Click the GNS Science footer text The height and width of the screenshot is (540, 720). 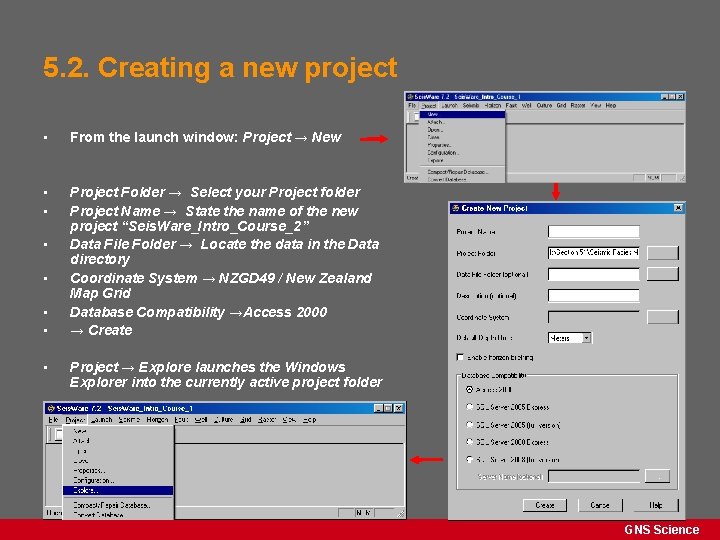click(662, 529)
